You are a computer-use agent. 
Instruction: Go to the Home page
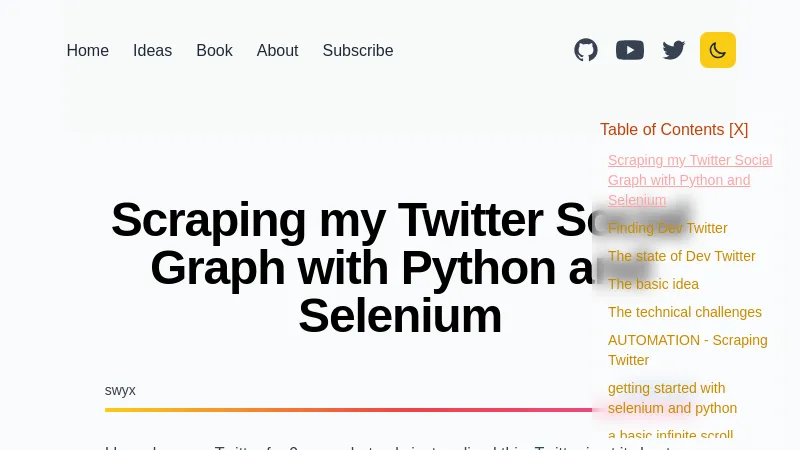point(88,50)
